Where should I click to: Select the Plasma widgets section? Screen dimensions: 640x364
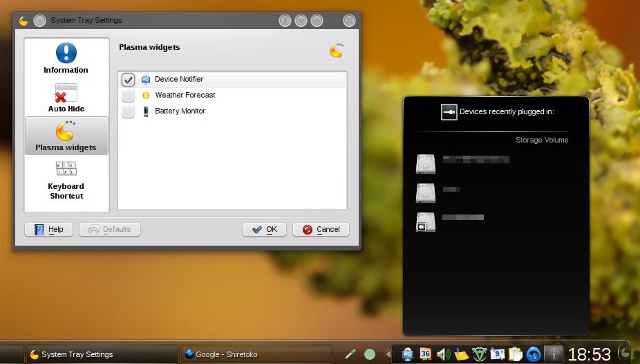tap(66, 136)
